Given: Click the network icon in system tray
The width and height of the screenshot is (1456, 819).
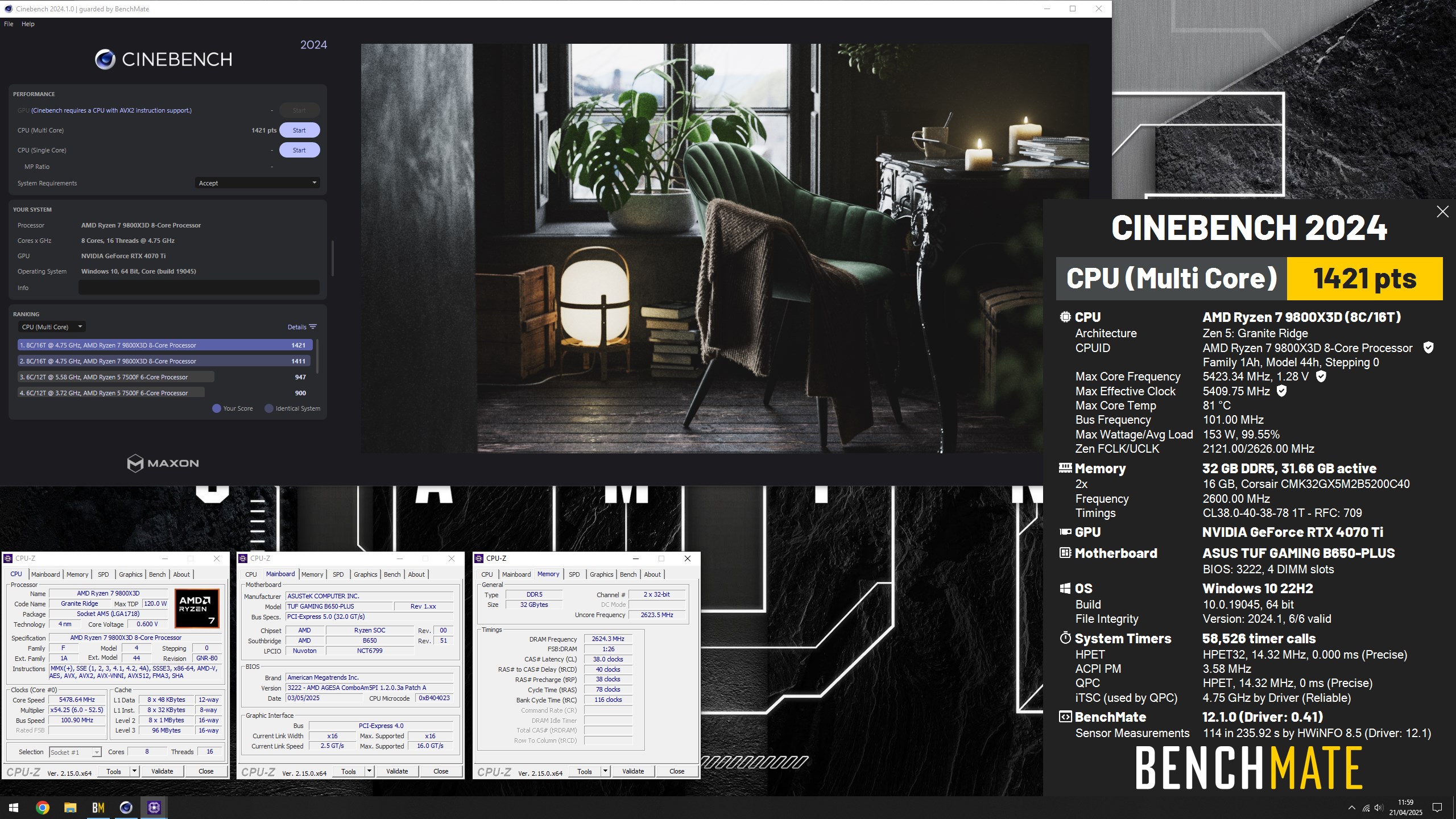Looking at the screenshot, I should [x=1366, y=808].
